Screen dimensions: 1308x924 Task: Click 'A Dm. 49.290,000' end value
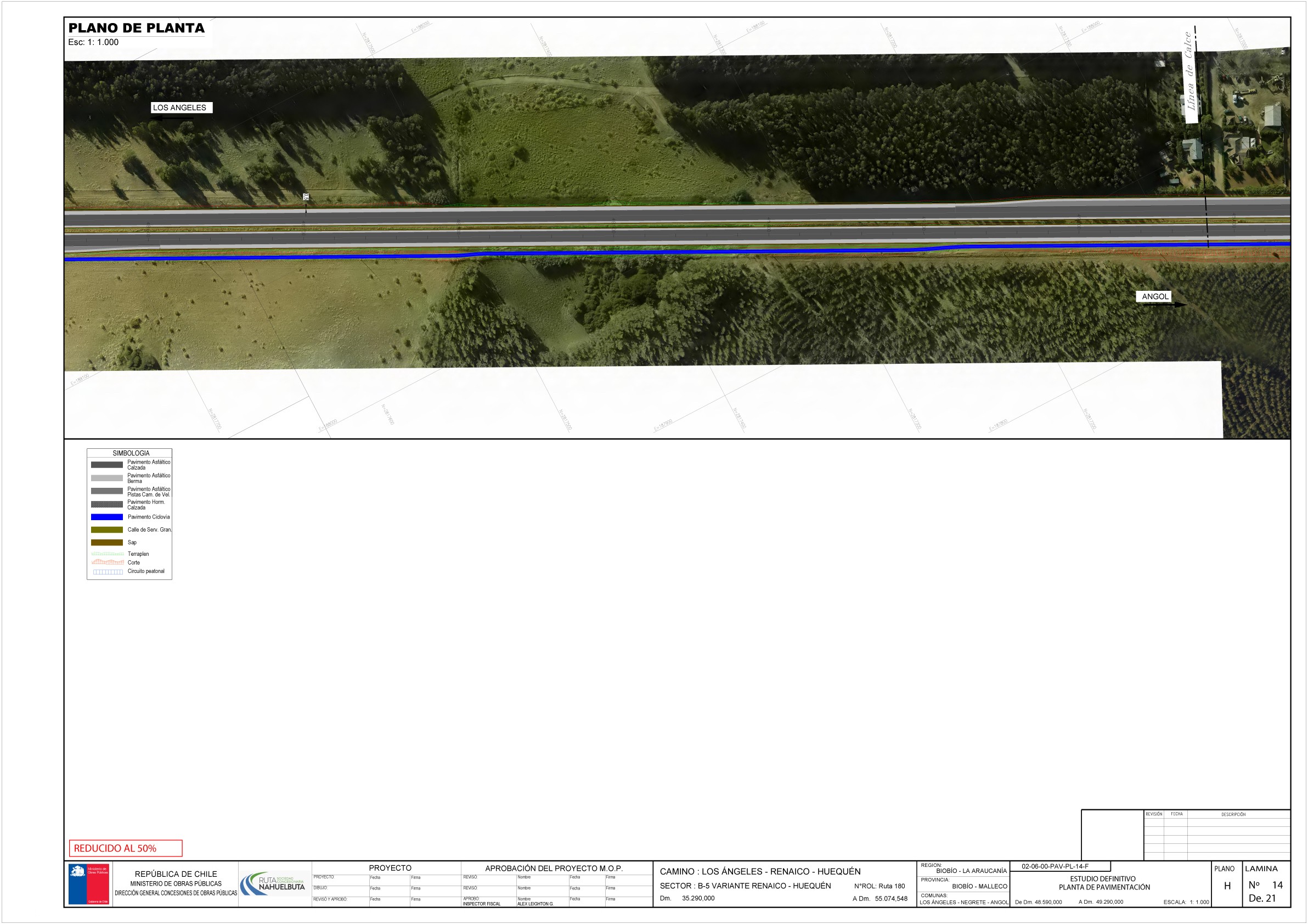coord(1101,903)
